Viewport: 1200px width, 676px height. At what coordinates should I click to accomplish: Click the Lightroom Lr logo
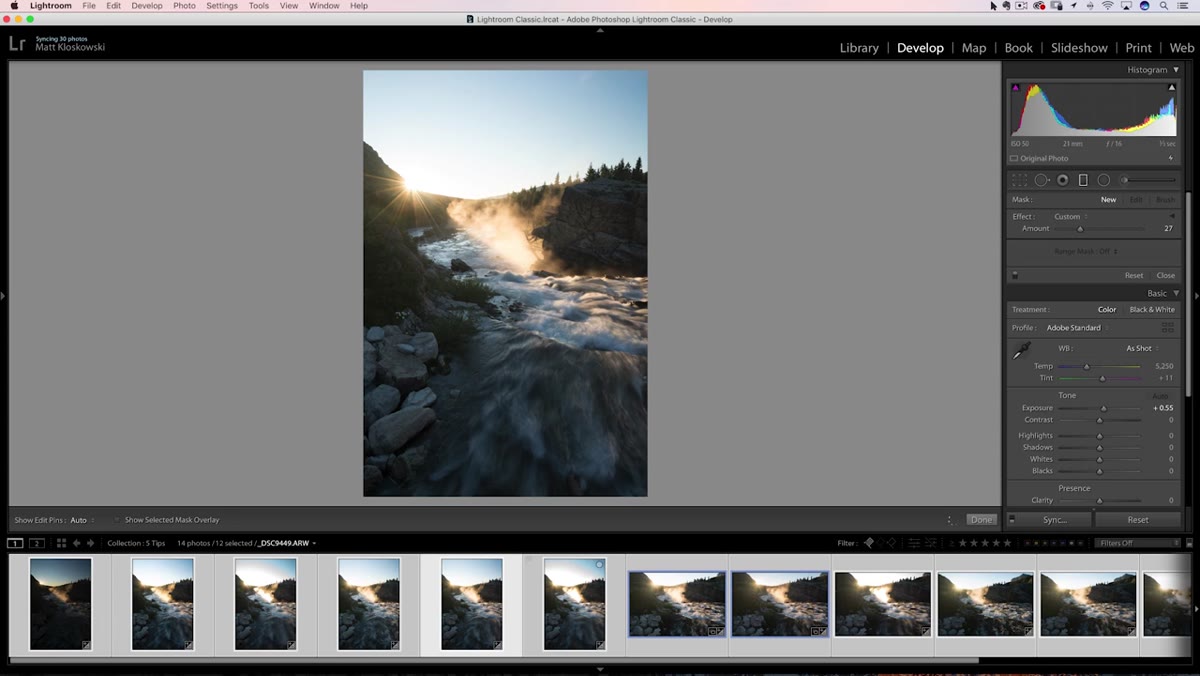point(17,43)
